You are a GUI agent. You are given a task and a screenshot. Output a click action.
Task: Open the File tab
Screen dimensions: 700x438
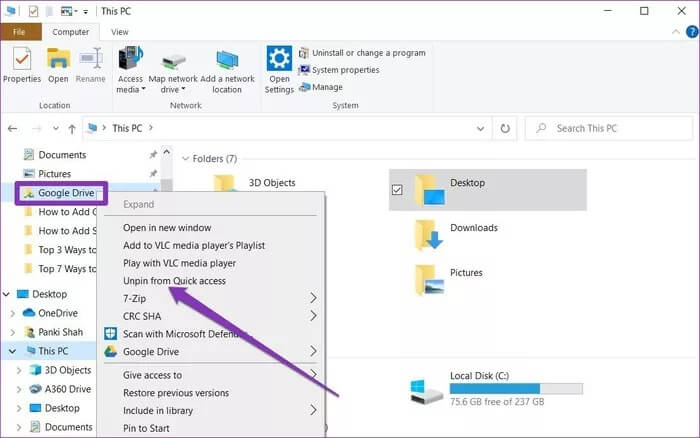coord(20,32)
